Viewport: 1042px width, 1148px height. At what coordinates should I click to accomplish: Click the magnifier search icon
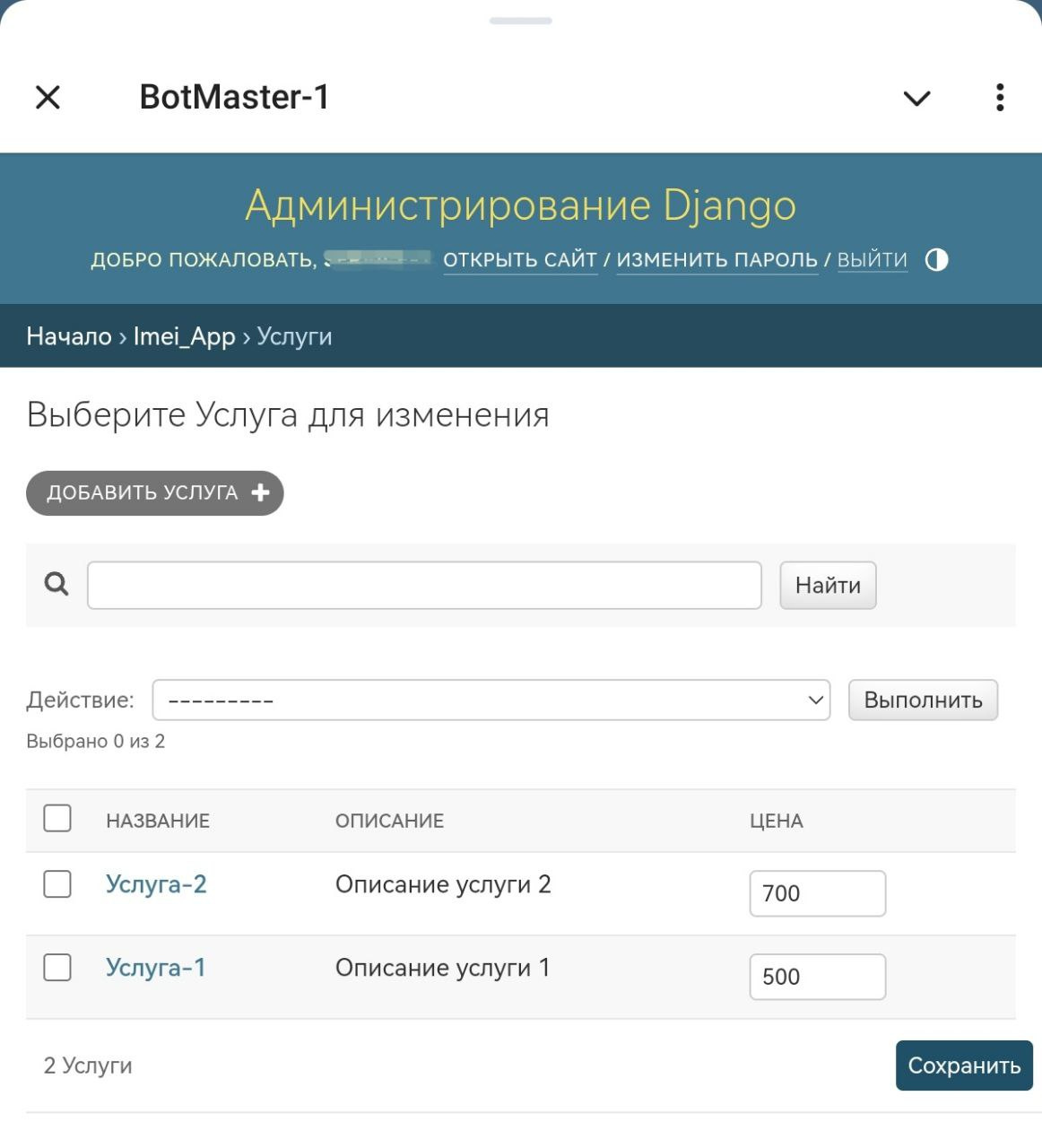tap(56, 585)
